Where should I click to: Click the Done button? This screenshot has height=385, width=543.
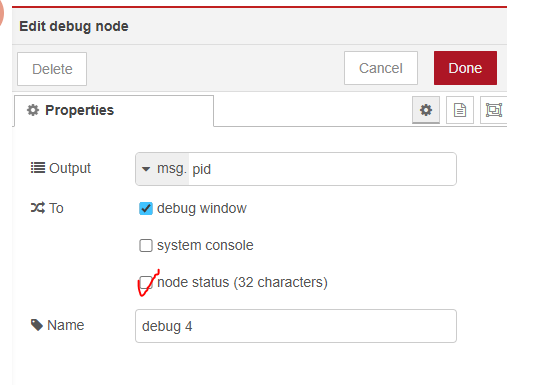pyautogui.click(x=465, y=68)
